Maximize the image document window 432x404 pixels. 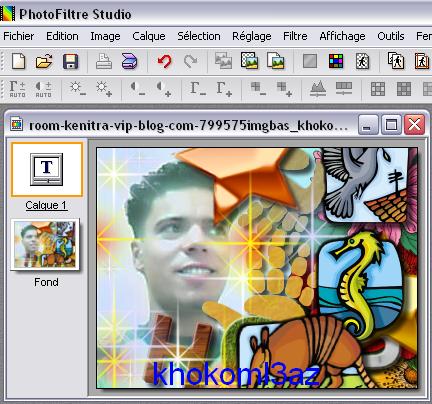tap(391, 125)
